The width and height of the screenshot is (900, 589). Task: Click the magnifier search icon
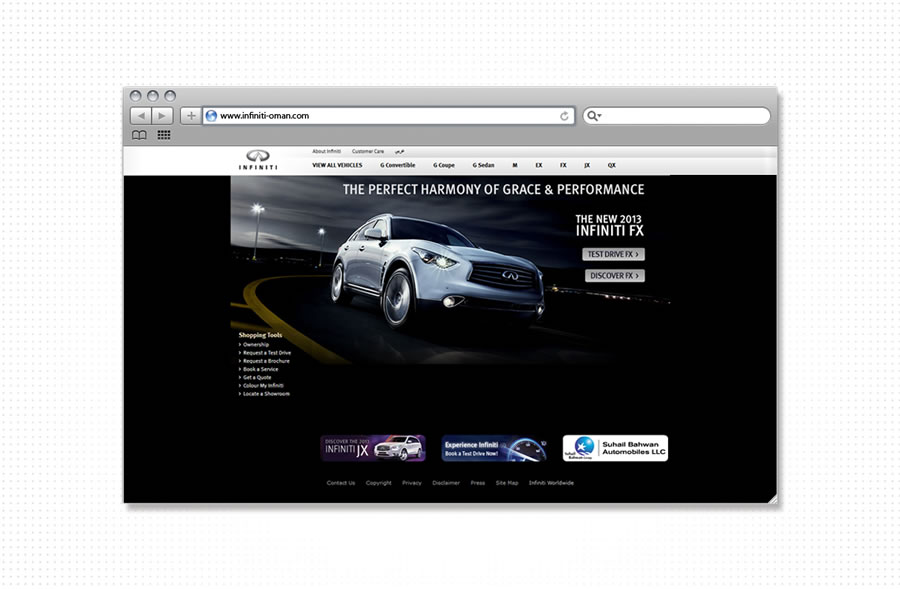click(593, 116)
